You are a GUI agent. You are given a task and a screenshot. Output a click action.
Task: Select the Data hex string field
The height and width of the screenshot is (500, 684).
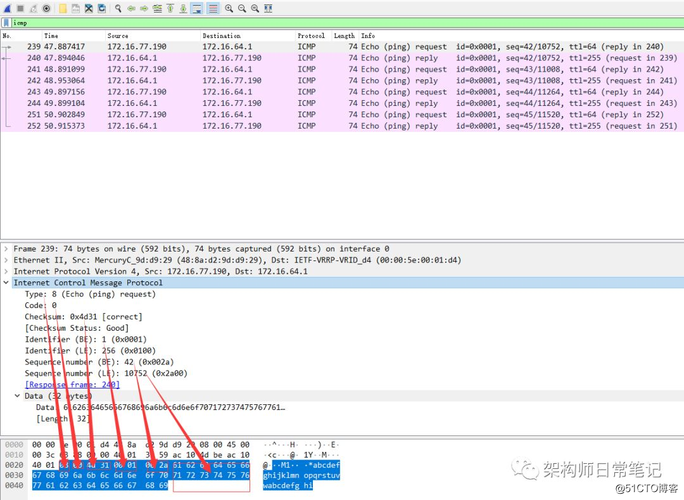click(x=161, y=408)
